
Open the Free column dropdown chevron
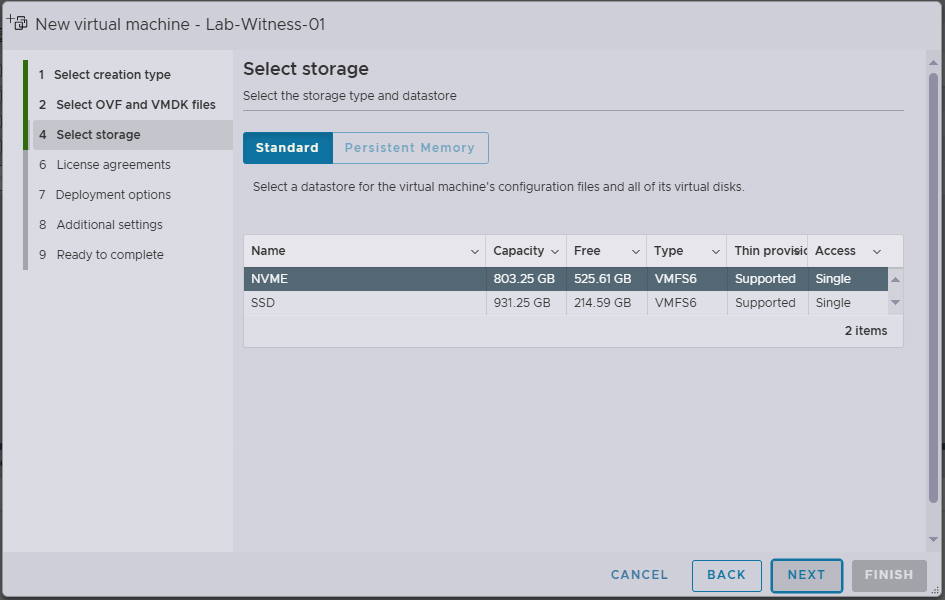(635, 252)
